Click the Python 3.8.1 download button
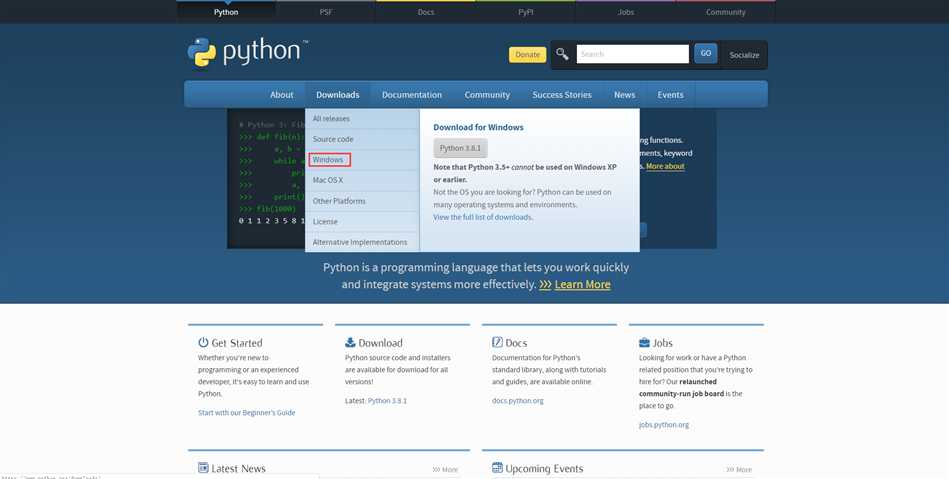949x479 pixels. pos(460,148)
